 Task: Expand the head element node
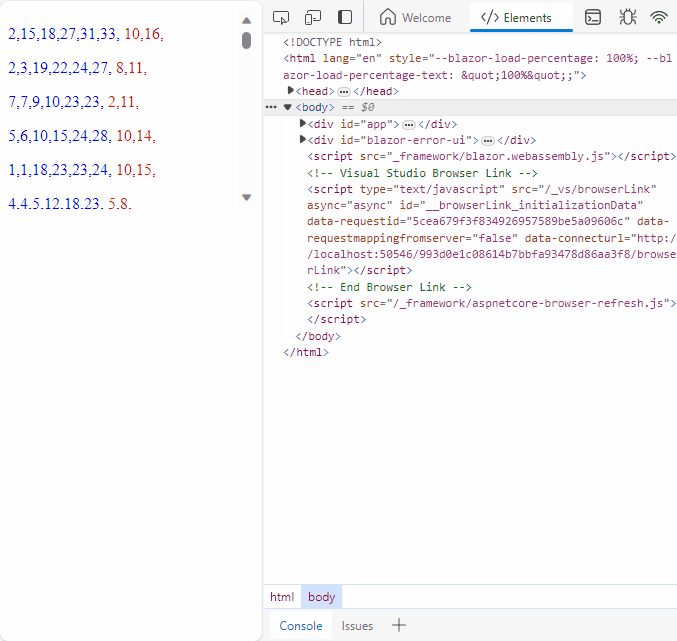pyautogui.click(x=292, y=91)
